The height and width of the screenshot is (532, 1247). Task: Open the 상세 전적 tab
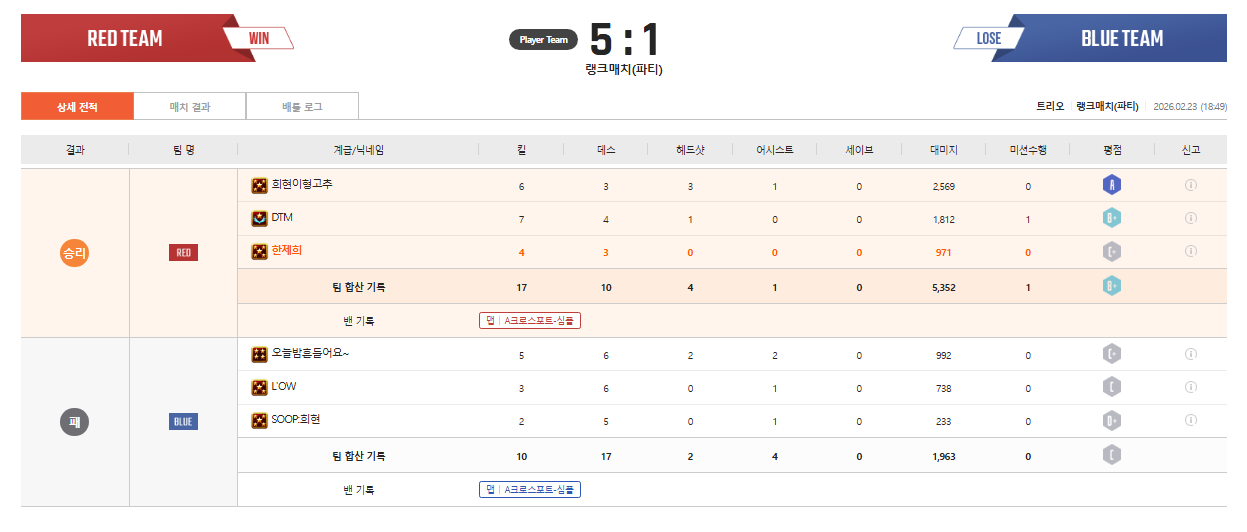click(77, 106)
